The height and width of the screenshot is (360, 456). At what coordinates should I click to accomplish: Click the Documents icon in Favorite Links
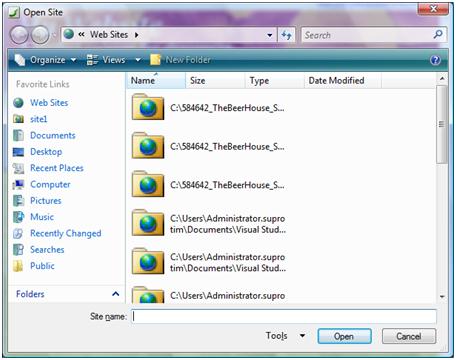(18, 135)
